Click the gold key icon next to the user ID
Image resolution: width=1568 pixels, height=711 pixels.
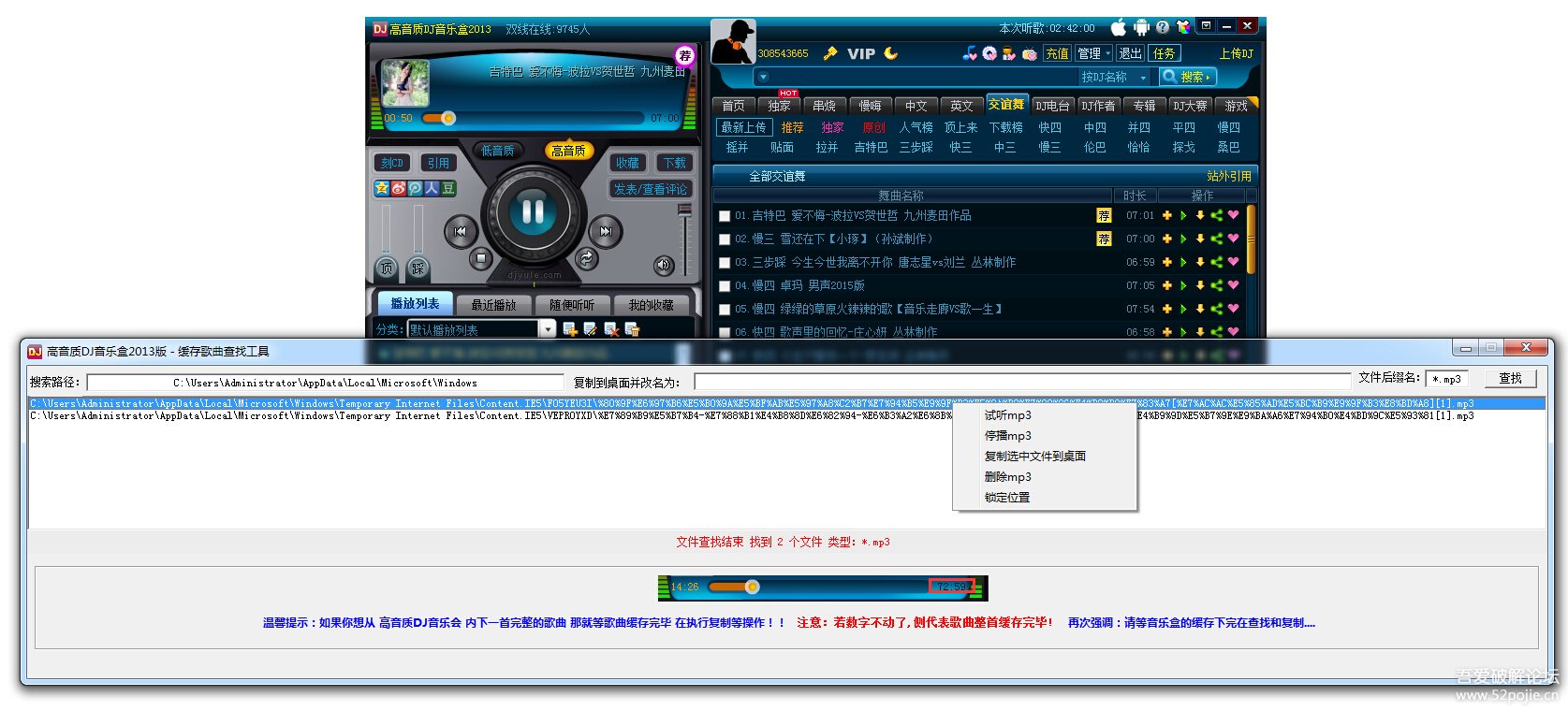pyautogui.click(x=829, y=53)
